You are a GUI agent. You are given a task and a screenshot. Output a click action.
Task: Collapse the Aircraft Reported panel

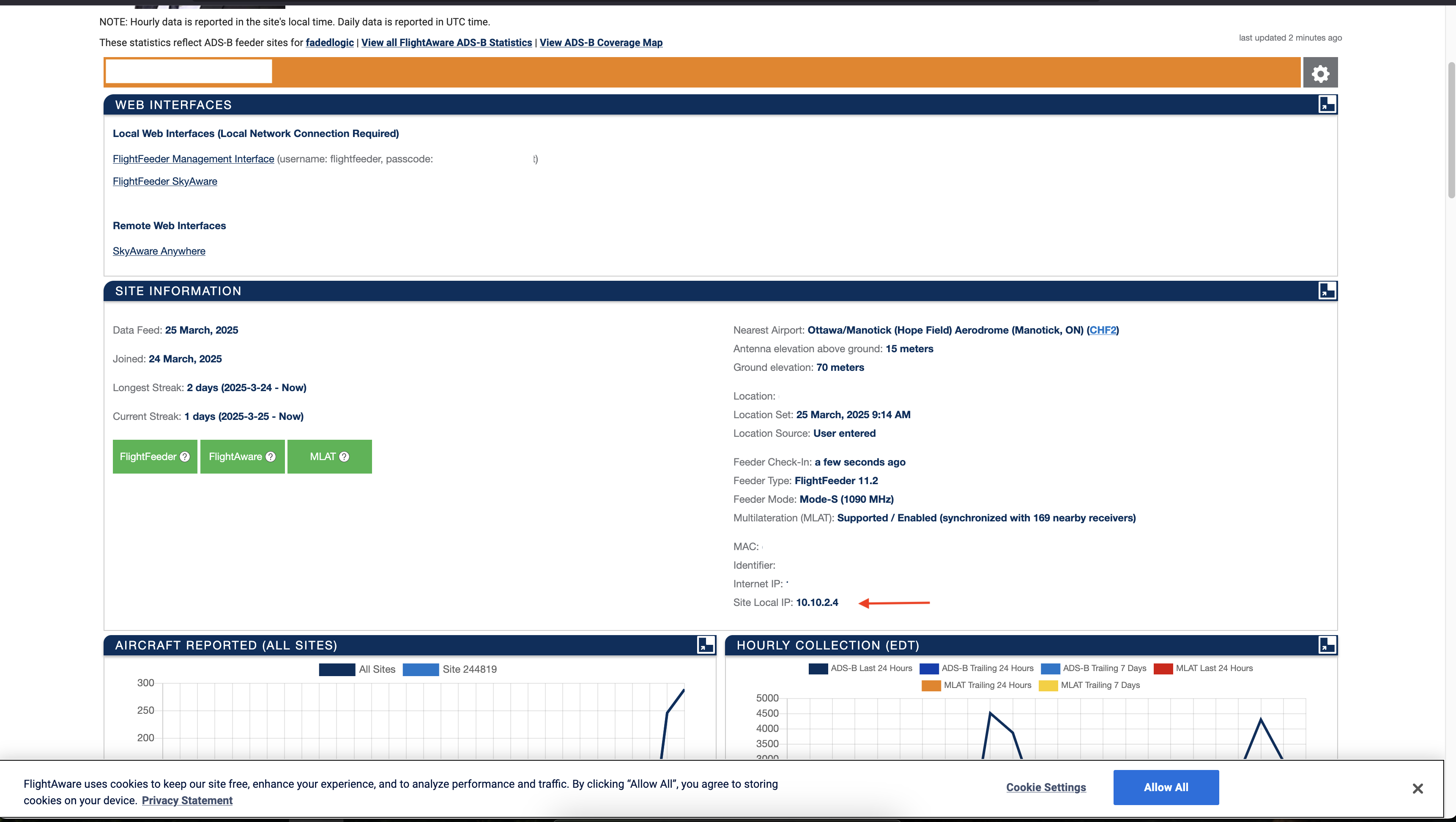pos(706,644)
